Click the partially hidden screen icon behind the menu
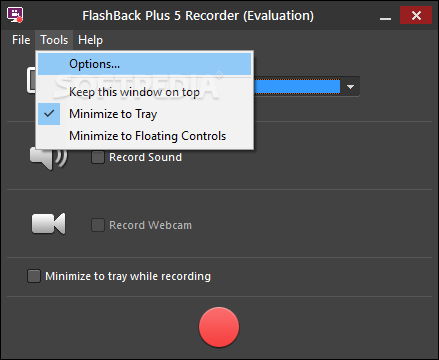Viewport: 439px width, 360px height. coord(31,80)
